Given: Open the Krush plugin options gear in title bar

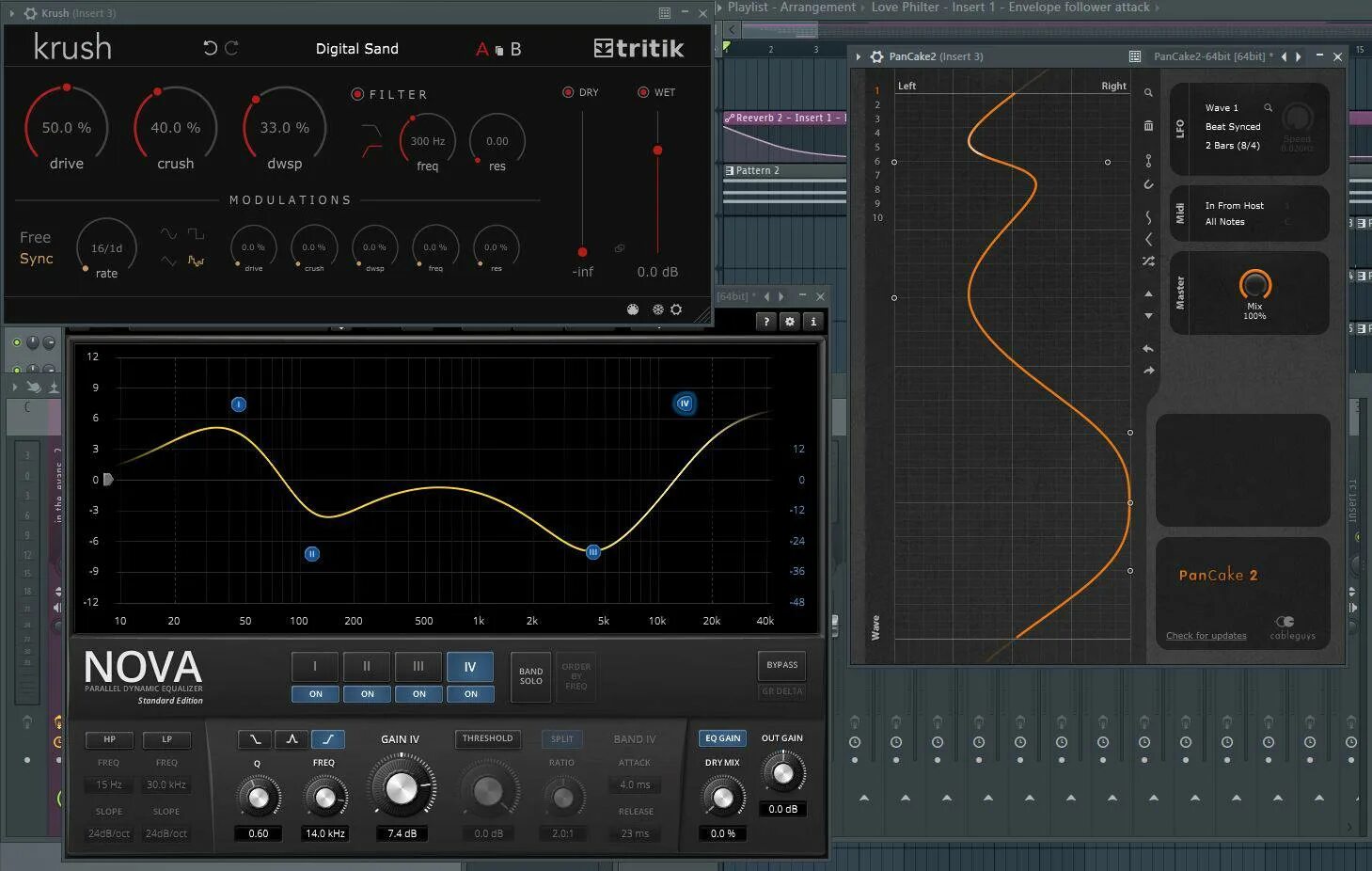Looking at the screenshot, I should pos(30,13).
